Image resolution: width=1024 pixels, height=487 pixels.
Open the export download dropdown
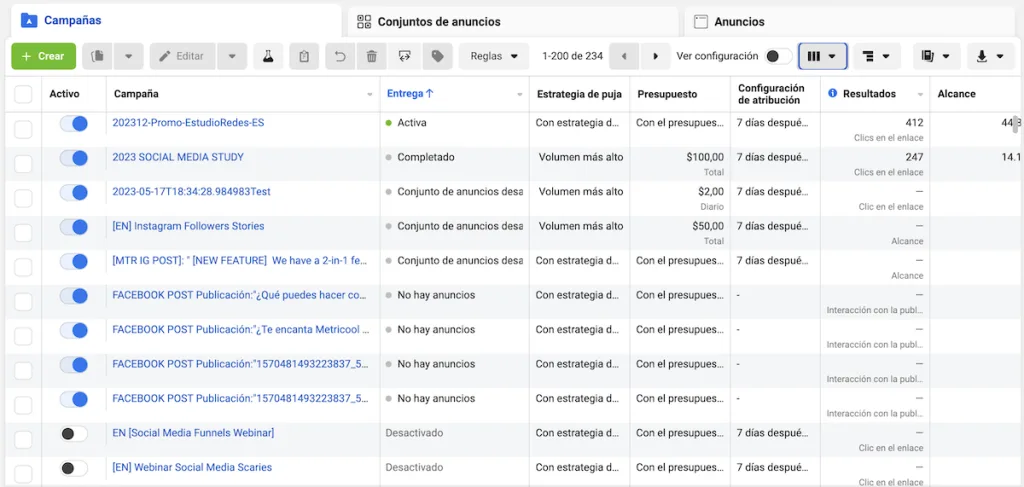pyautogui.click(x=991, y=56)
